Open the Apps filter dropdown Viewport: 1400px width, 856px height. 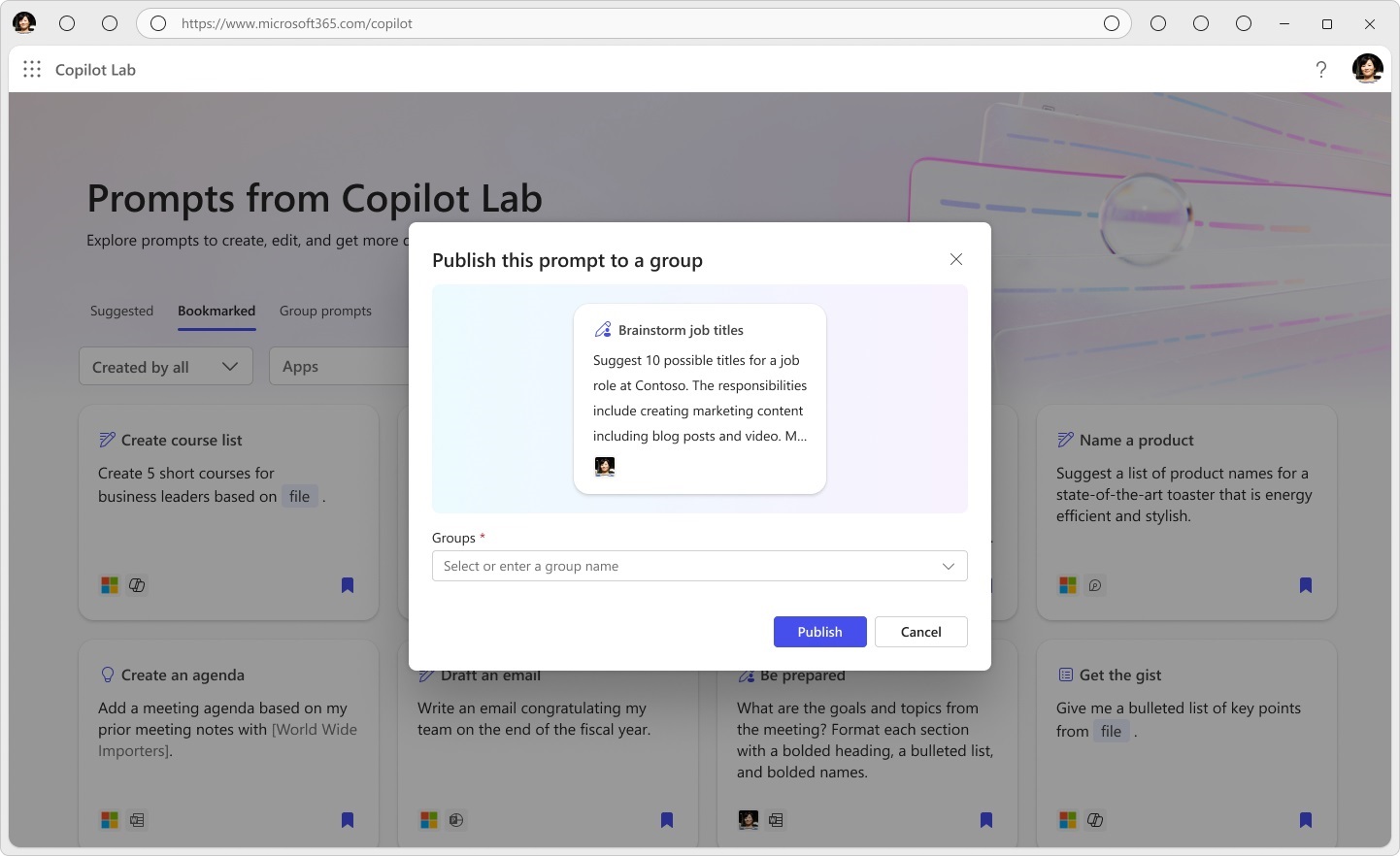pyautogui.click(x=340, y=367)
